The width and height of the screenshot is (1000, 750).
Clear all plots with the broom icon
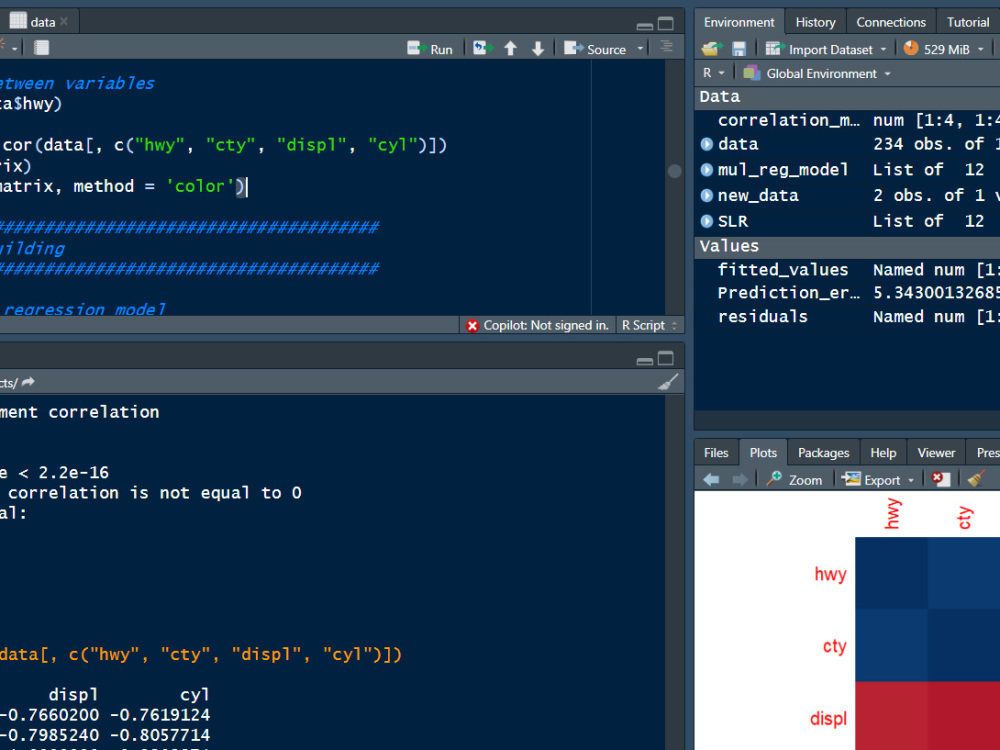tap(977, 479)
